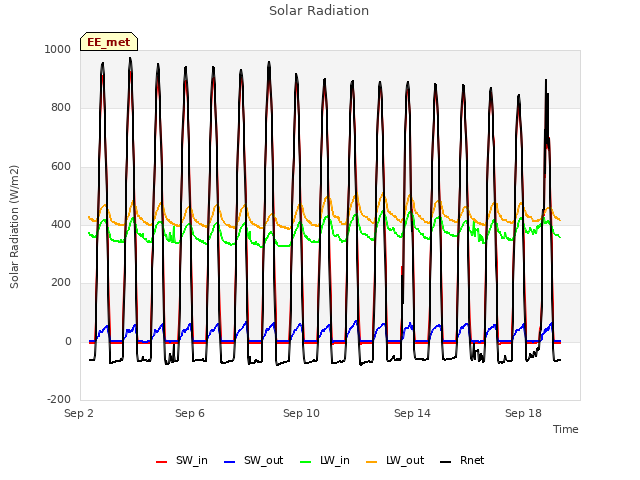Click the 800 y-axis label

61,108
